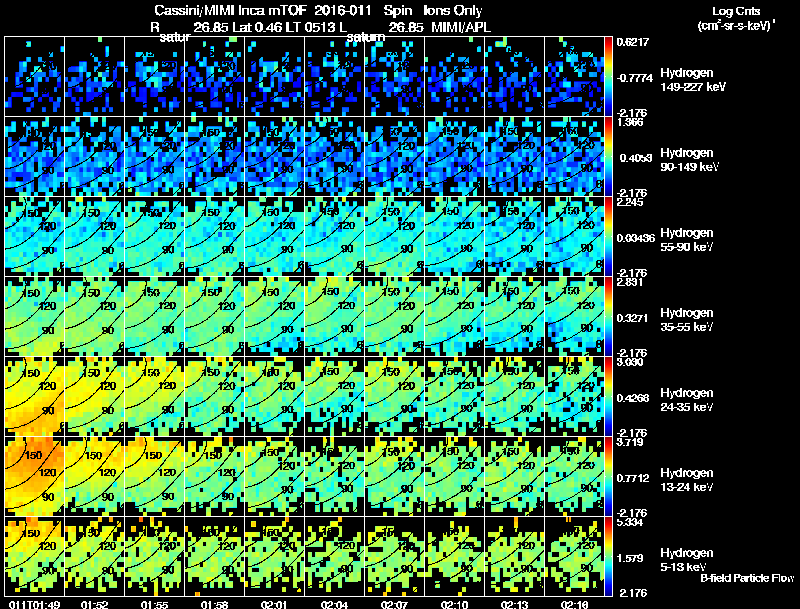This screenshot has width=800, height=609.
Task: Select the Hydrogen 24-35 keV panel at 01:49
Action: click(35, 396)
